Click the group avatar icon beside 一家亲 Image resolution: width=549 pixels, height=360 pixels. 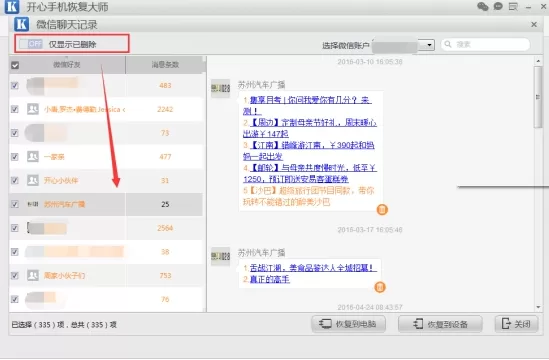pyautogui.click(x=33, y=156)
